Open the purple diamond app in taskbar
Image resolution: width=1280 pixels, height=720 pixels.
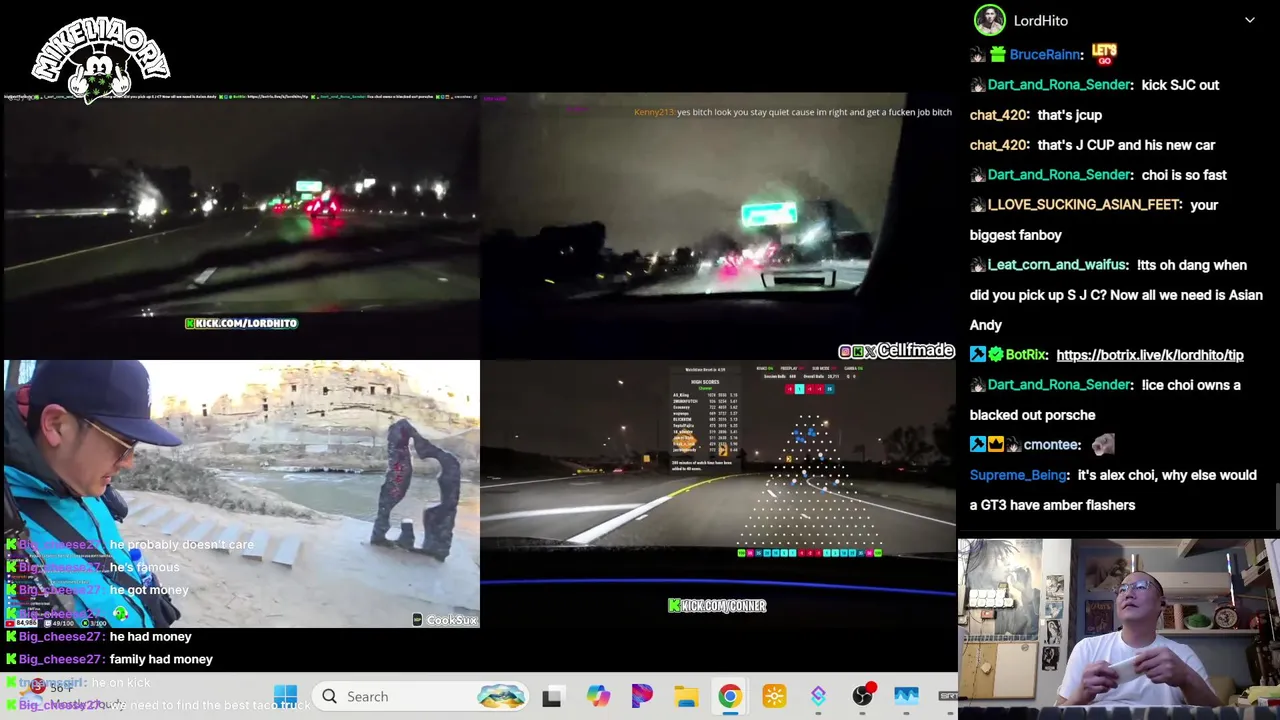point(818,696)
